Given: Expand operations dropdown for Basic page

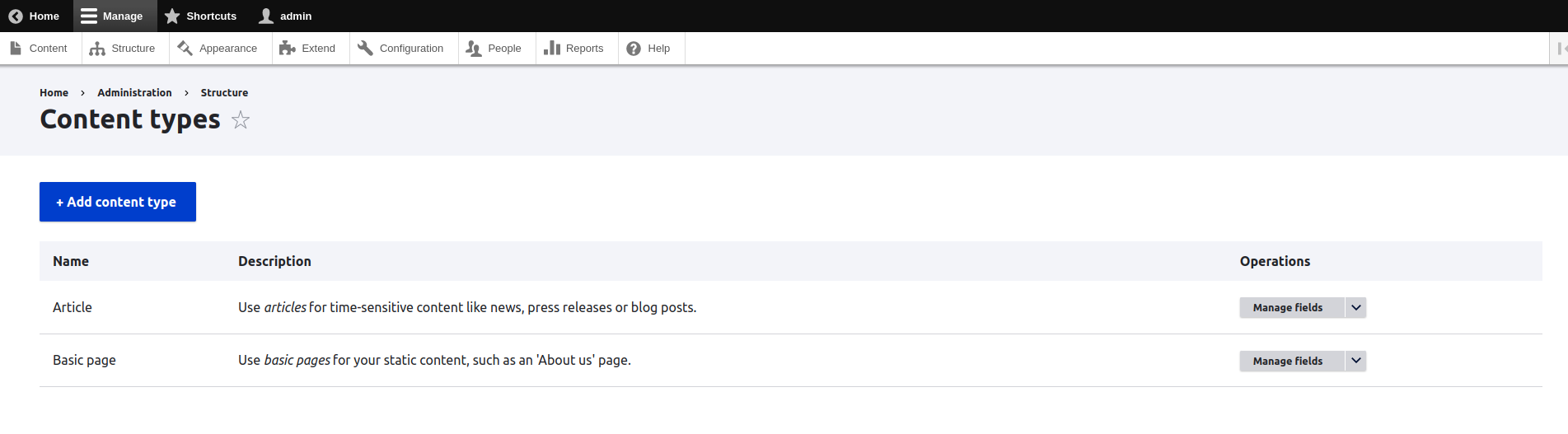Looking at the screenshot, I should click(1355, 361).
